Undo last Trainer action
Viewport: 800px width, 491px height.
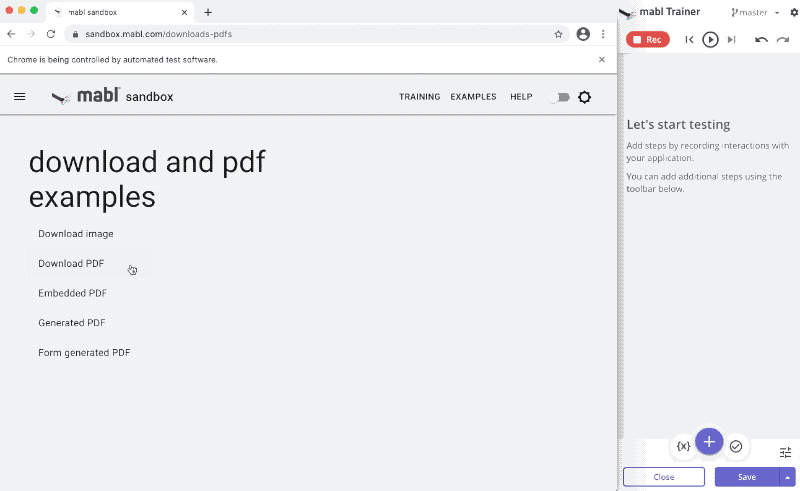[761, 39]
